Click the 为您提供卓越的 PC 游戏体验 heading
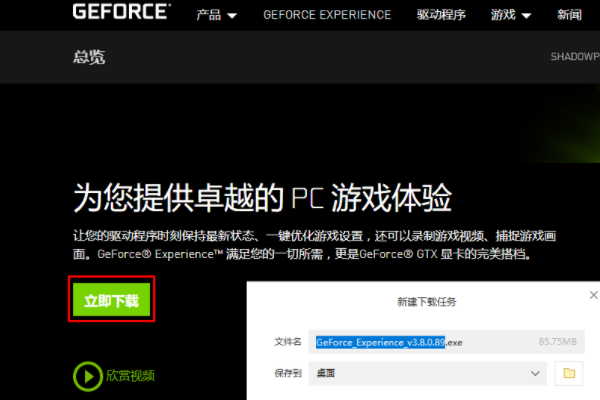This screenshot has width=600, height=400. click(x=262, y=198)
